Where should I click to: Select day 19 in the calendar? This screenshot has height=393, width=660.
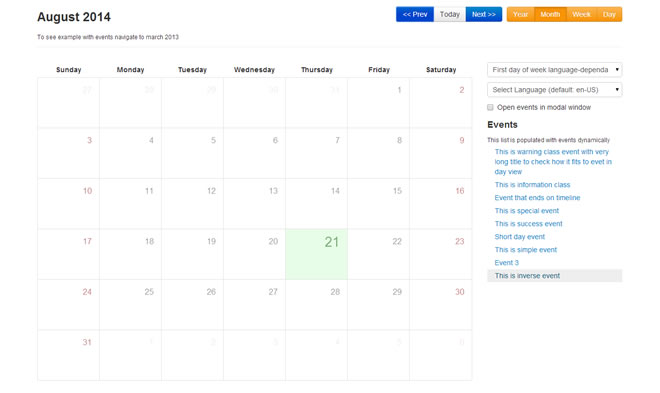[192, 254]
